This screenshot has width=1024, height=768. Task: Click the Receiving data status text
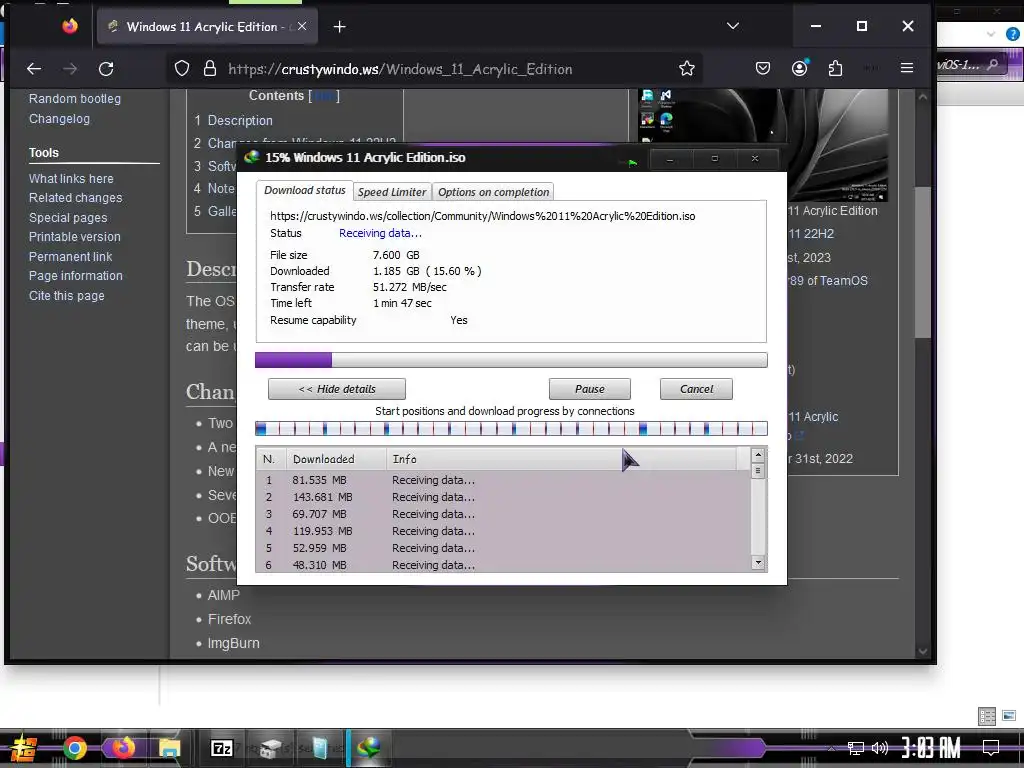(x=380, y=233)
